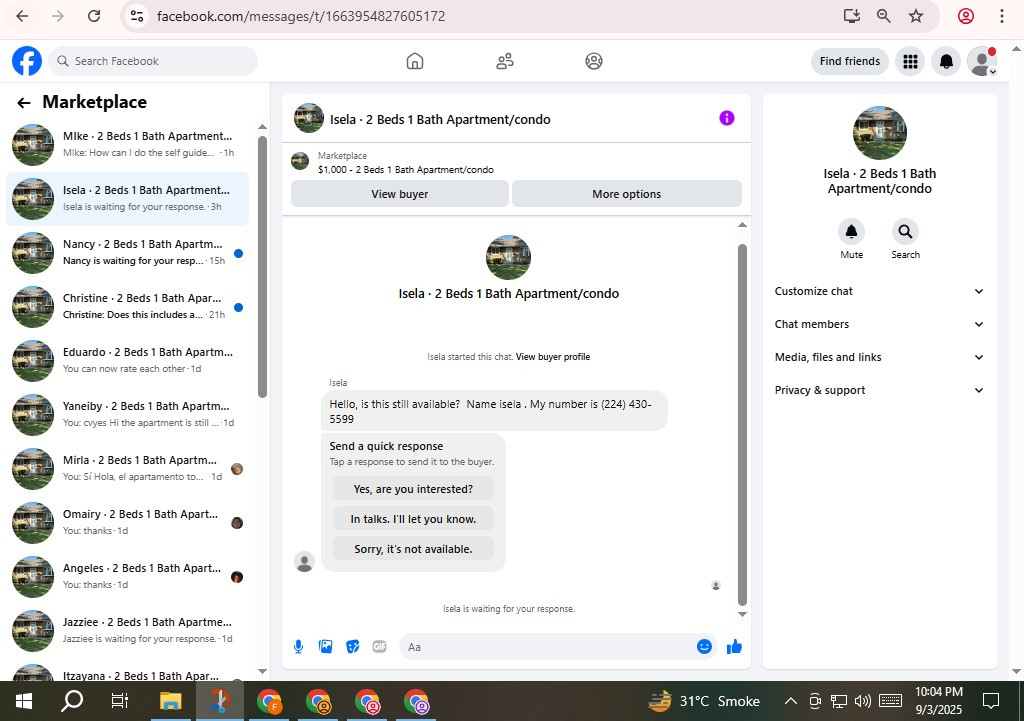Viewport: 1024px width, 721px height.
Task: Send a thumbs-up like
Action: [734, 647]
